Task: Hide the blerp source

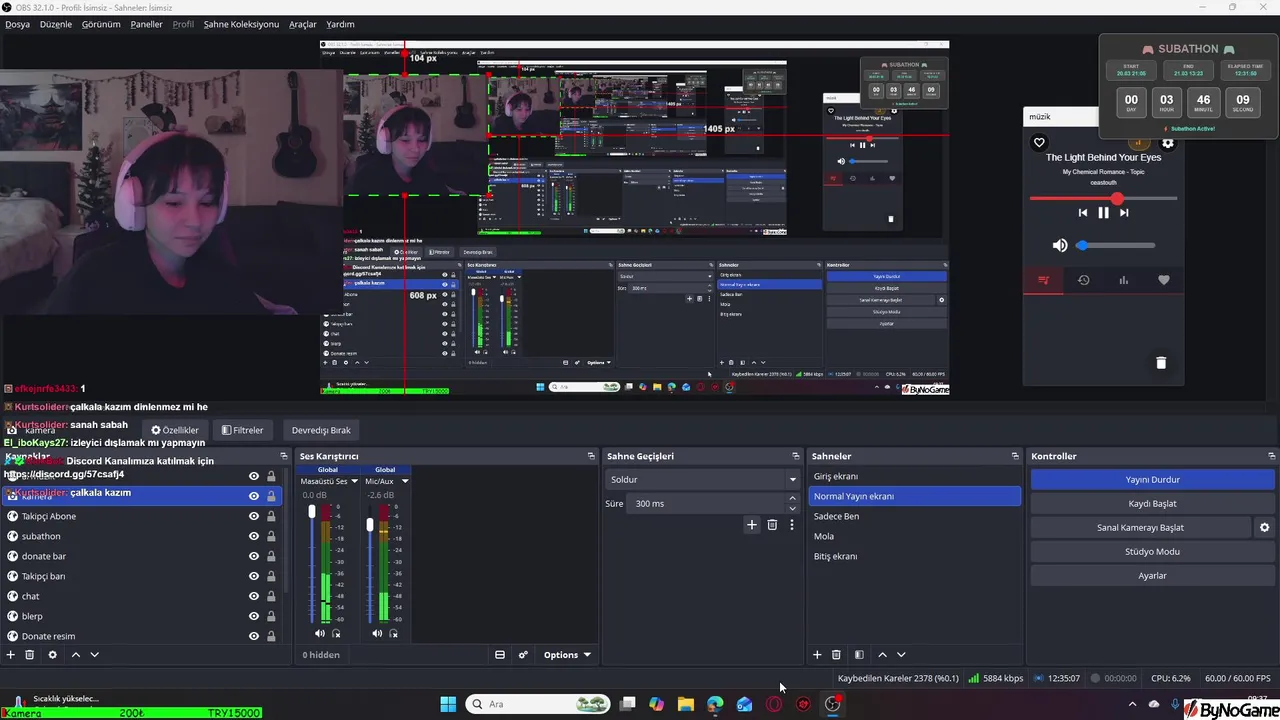Action: click(x=254, y=616)
